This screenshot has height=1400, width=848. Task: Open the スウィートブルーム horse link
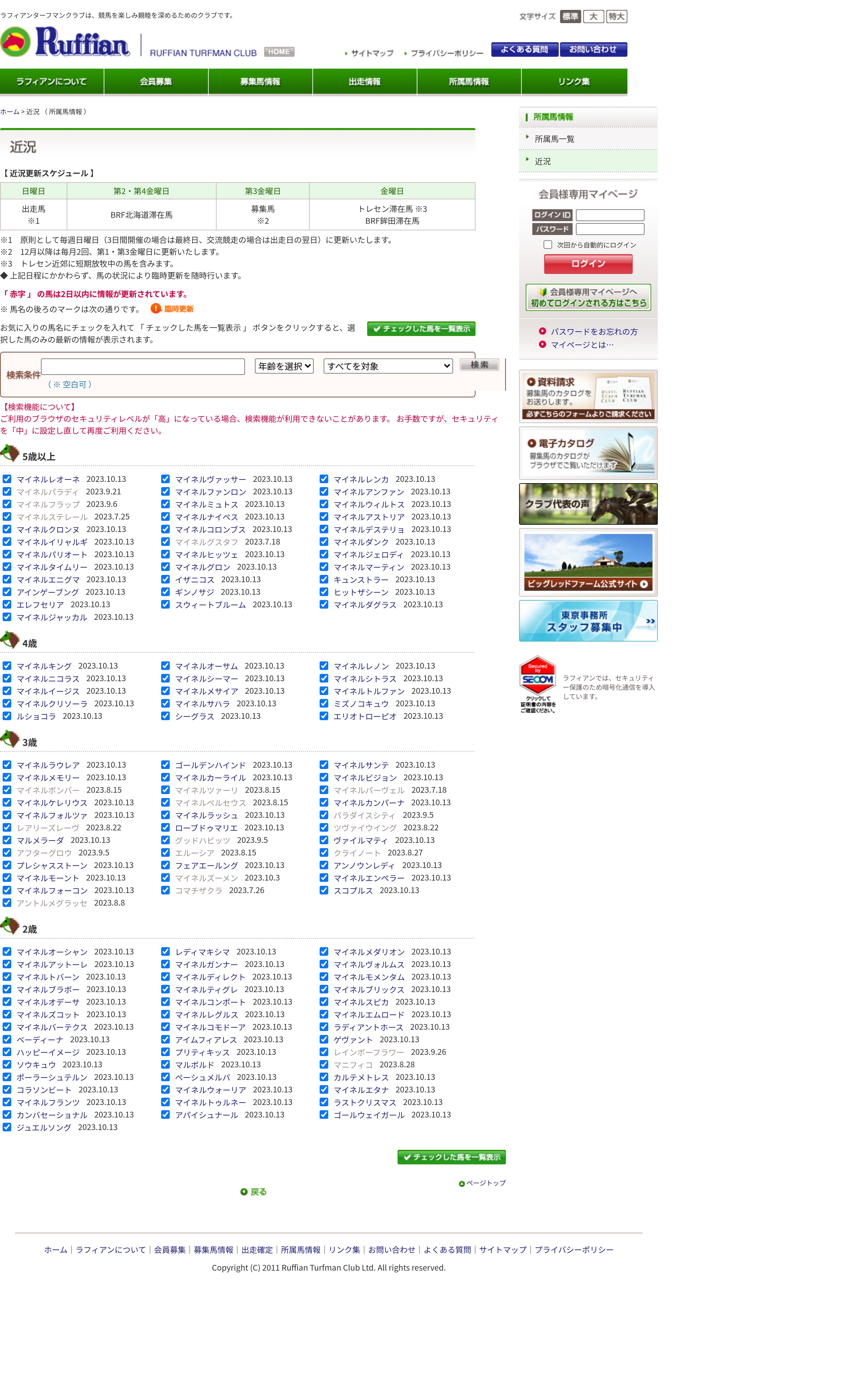[x=210, y=605]
